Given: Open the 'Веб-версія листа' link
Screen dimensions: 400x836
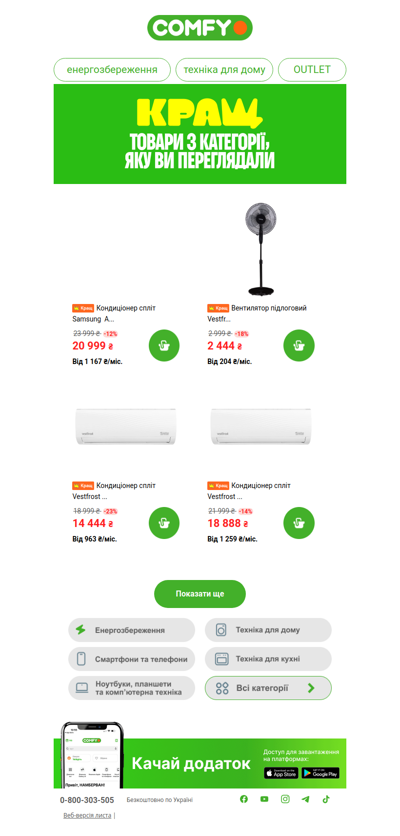Looking at the screenshot, I should point(87,815).
